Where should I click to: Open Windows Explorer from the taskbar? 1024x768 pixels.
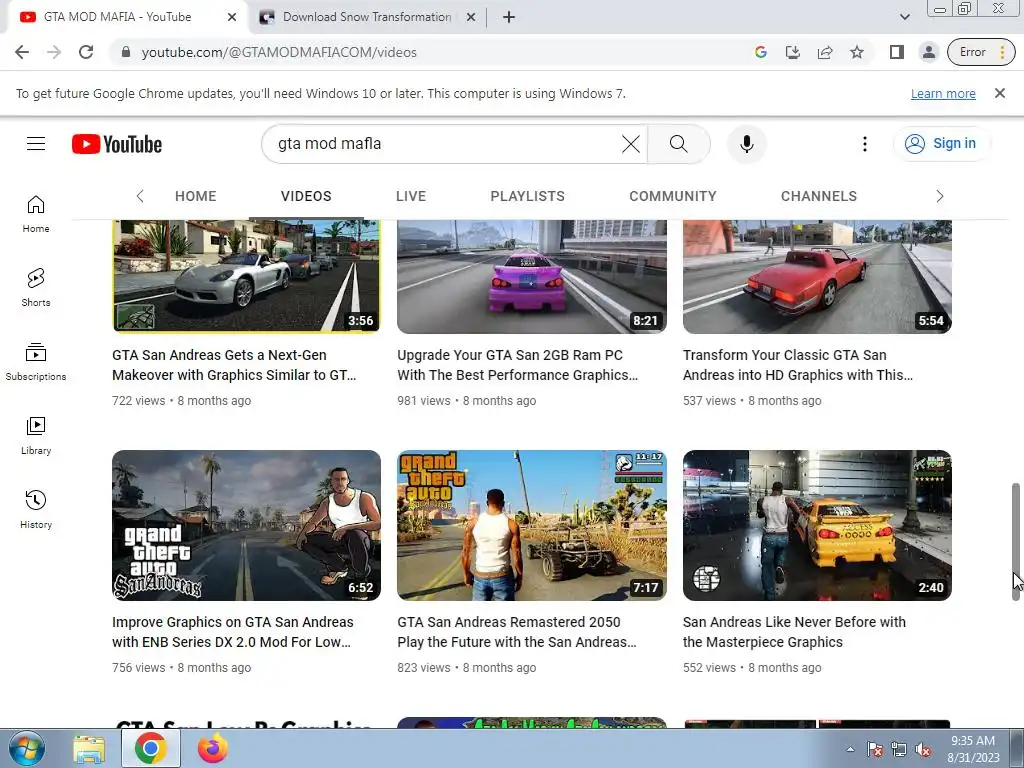point(89,749)
